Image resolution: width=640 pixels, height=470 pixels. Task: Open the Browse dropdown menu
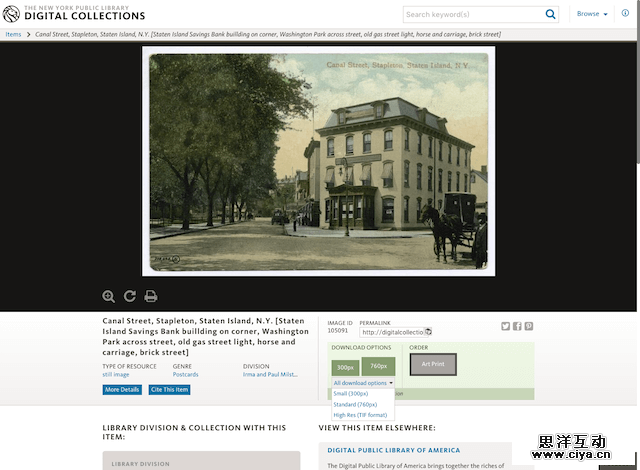(x=590, y=14)
